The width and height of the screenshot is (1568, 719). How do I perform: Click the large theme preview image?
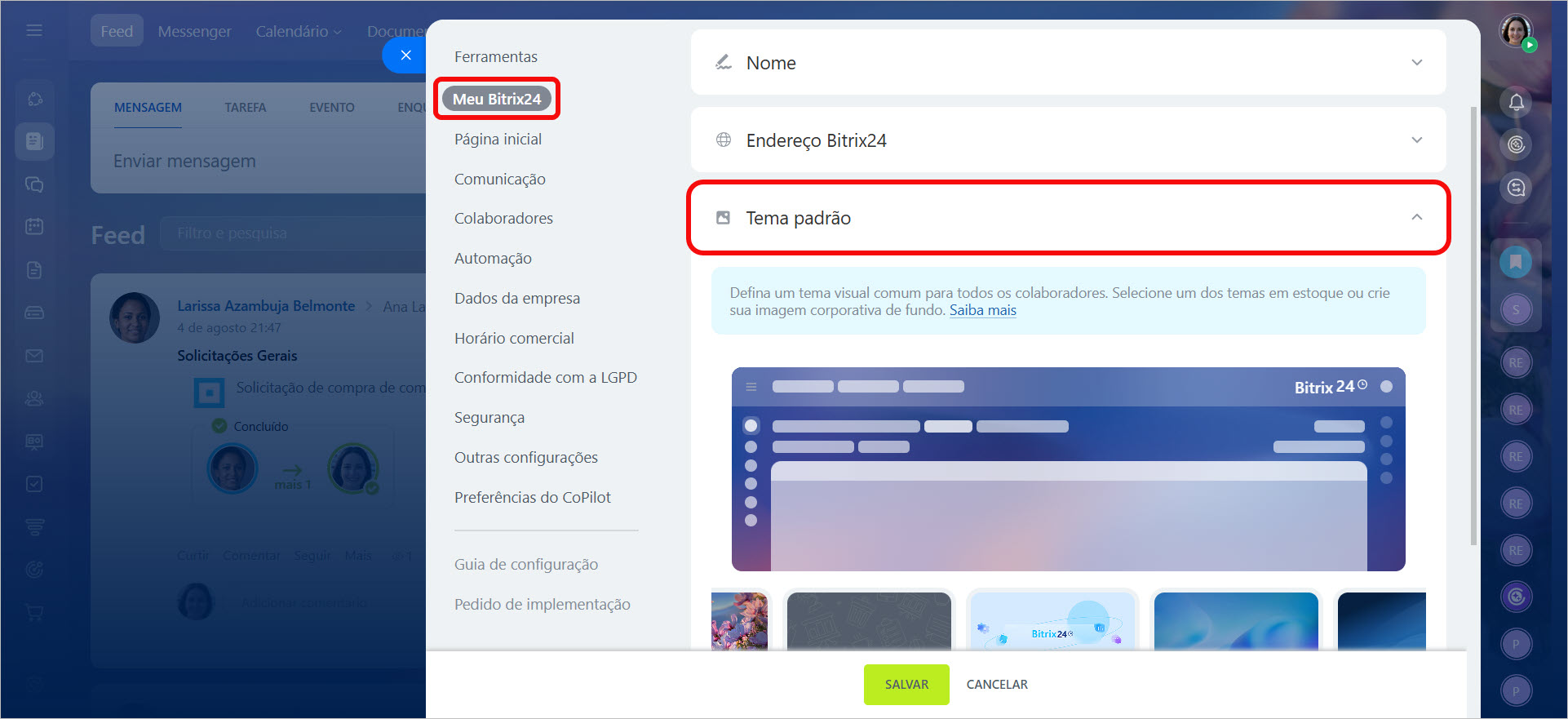1068,469
